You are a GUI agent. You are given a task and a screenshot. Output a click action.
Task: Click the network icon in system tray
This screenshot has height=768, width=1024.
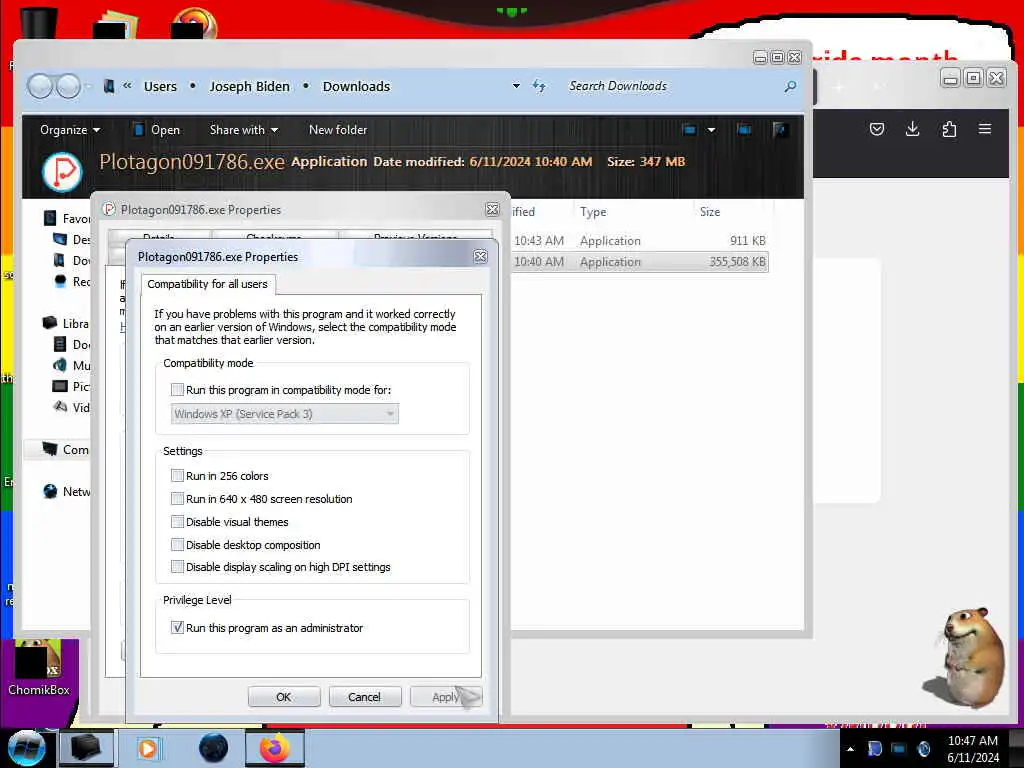899,749
